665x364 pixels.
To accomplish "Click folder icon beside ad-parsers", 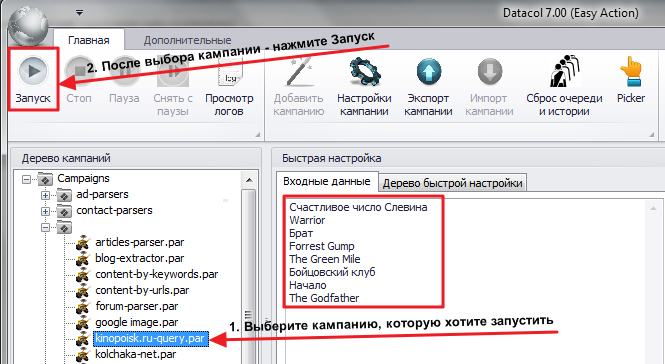I will point(64,195).
